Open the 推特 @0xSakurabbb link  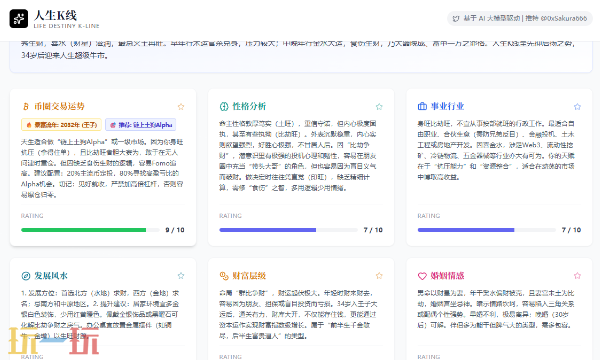pyautogui.click(x=556, y=18)
